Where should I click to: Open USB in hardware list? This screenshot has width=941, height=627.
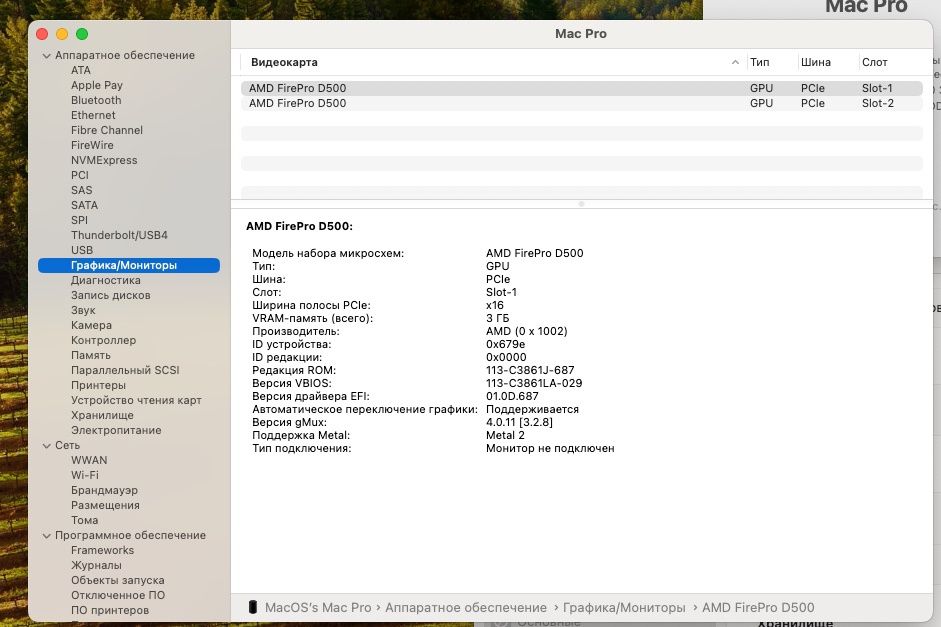(x=82, y=250)
